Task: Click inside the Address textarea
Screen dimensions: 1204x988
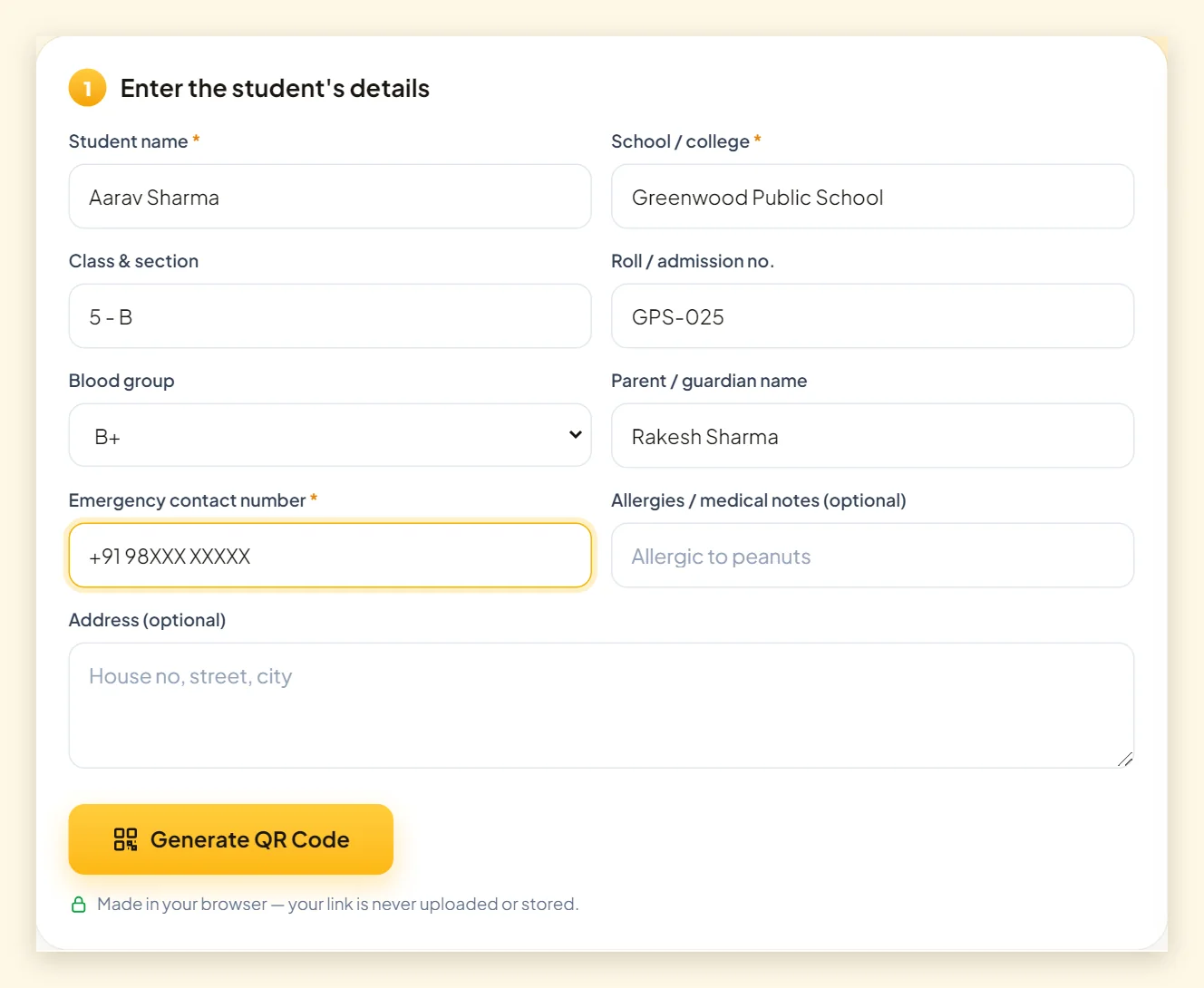Action: pos(601,706)
